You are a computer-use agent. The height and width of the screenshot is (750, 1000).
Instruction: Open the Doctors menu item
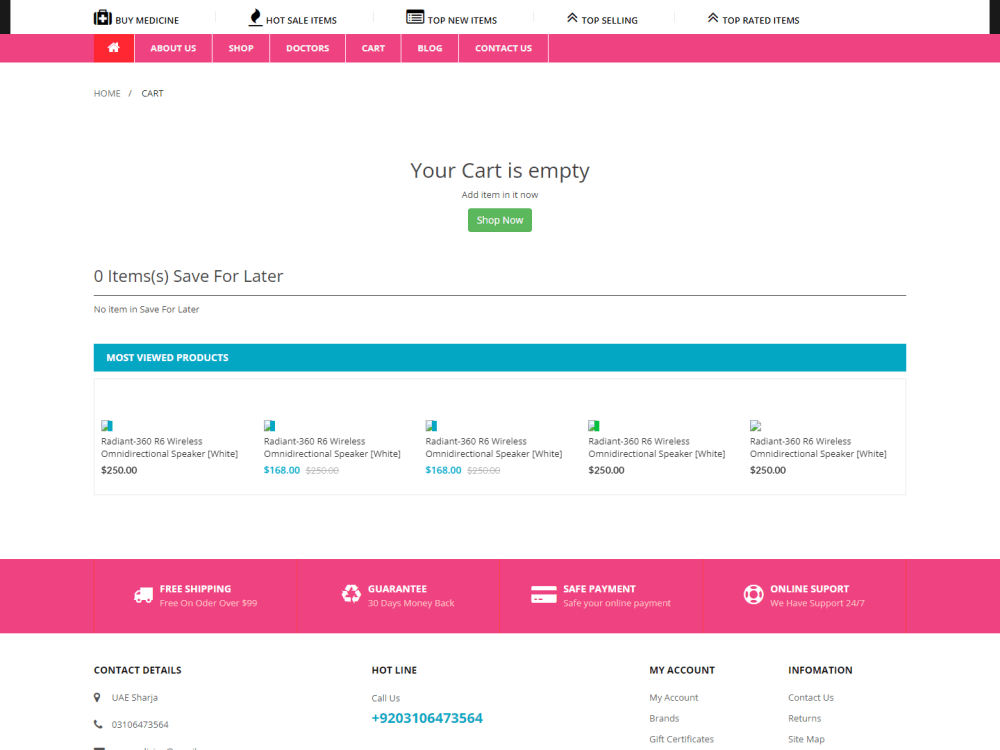[x=307, y=48]
